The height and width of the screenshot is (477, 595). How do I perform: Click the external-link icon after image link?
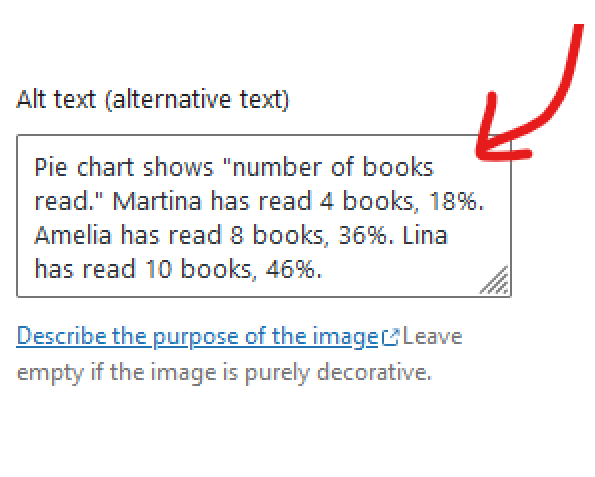(390, 337)
